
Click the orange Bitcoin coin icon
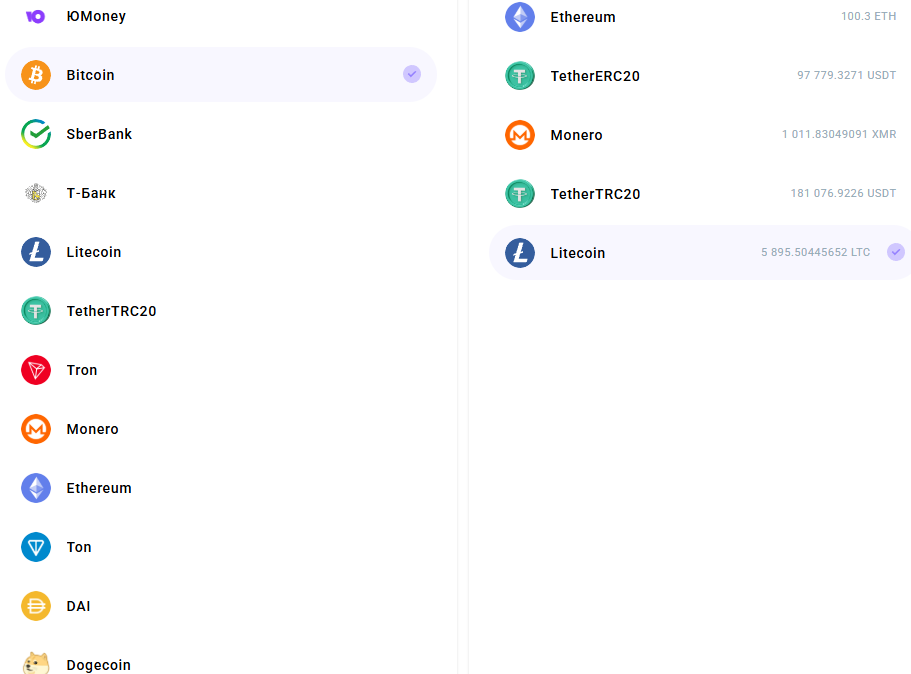tap(36, 75)
